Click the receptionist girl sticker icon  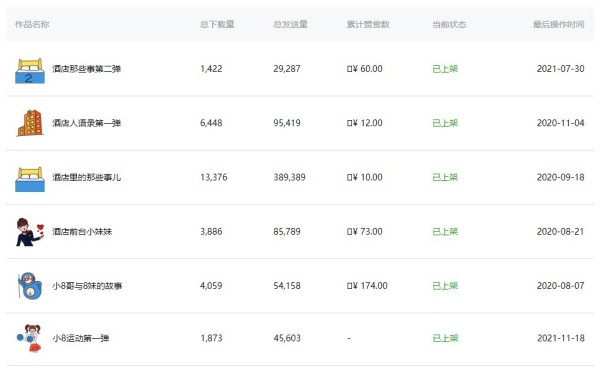30,232
